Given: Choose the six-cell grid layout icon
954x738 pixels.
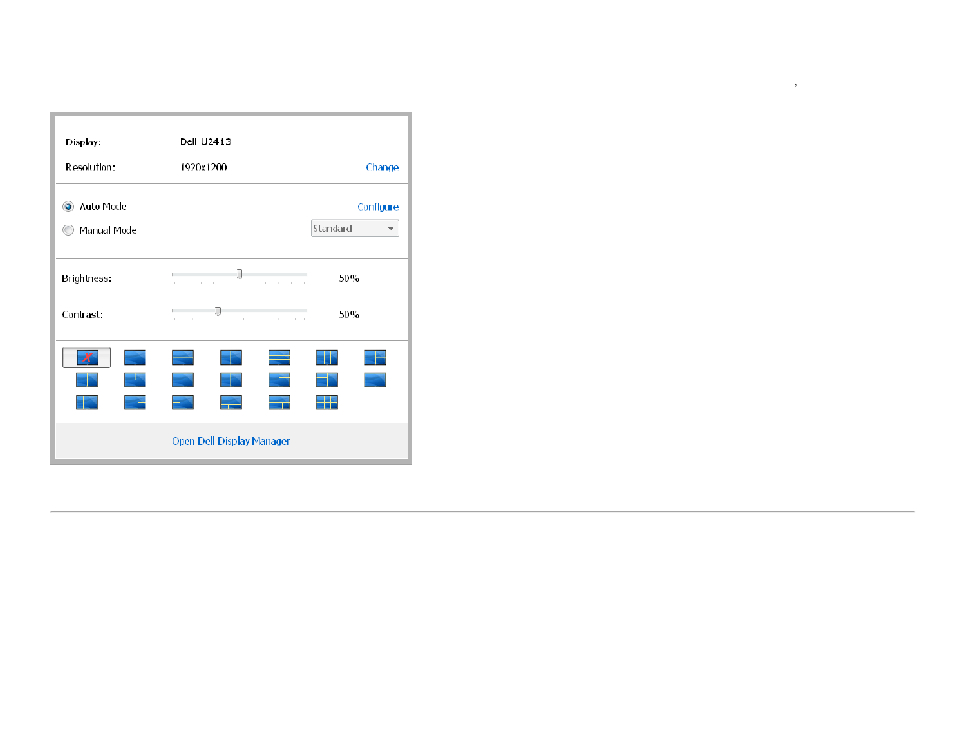Looking at the screenshot, I should [x=327, y=402].
